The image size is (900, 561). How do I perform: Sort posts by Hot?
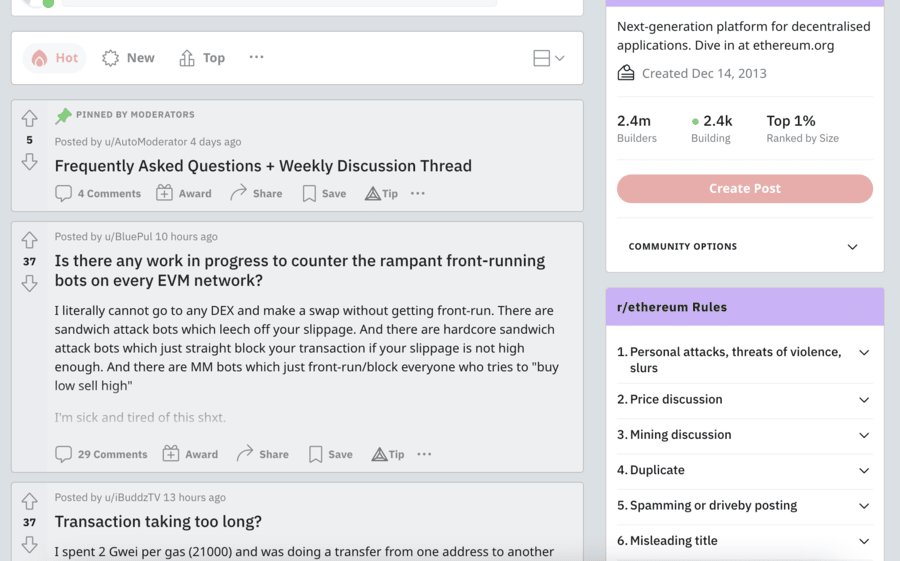[x=55, y=58]
